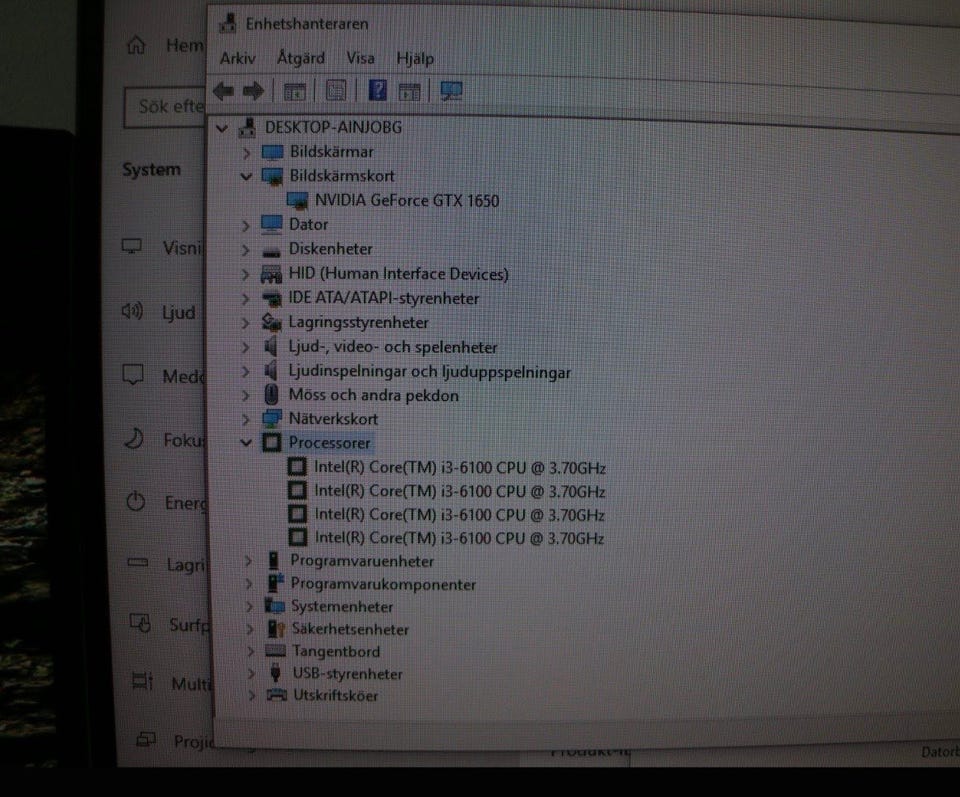Expand the USB-styrenheter category
960x797 pixels.
251,674
